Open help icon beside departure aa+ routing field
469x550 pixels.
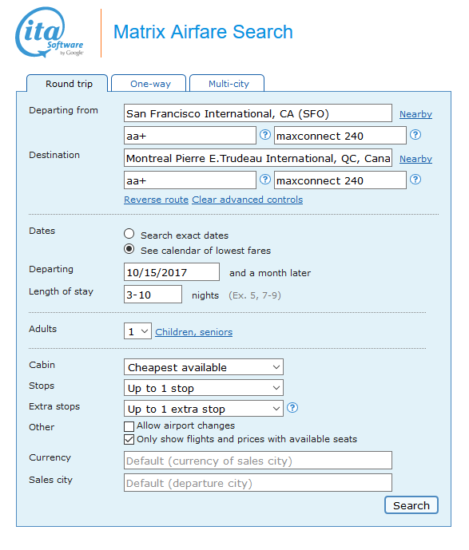(x=265, y=135)
